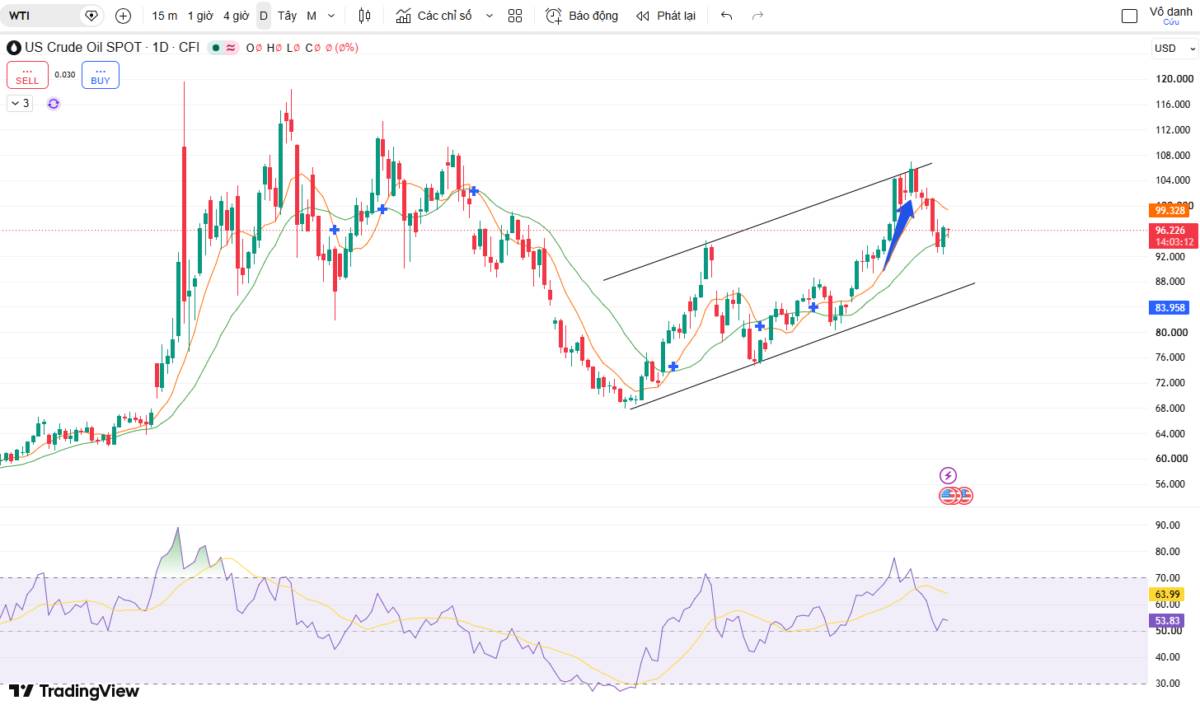The image size is (1200, 705).
Task: Click the pink approximate-data indicator icon
Action: pos(231,47)
